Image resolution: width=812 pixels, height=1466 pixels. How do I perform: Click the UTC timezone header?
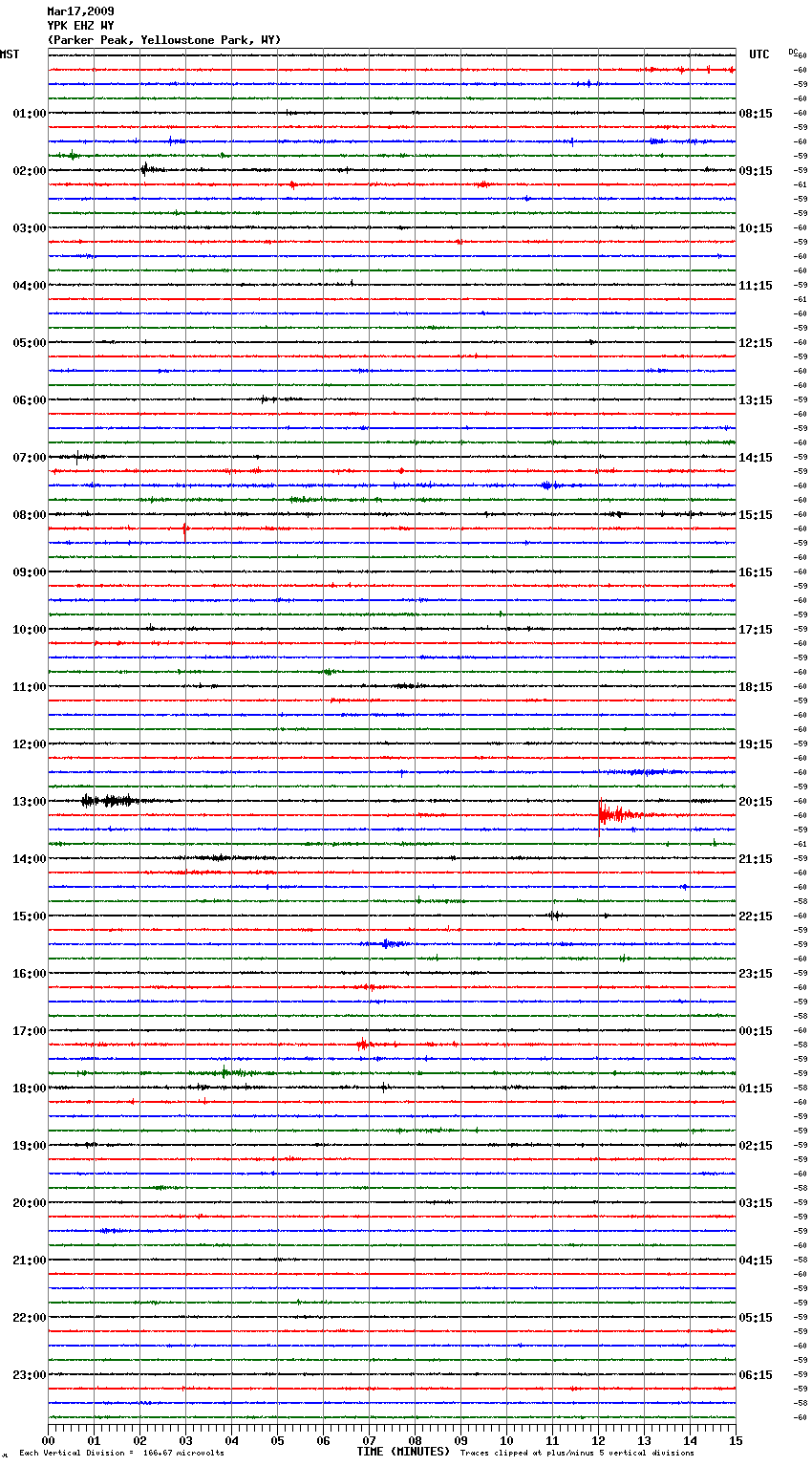point(759,54)
